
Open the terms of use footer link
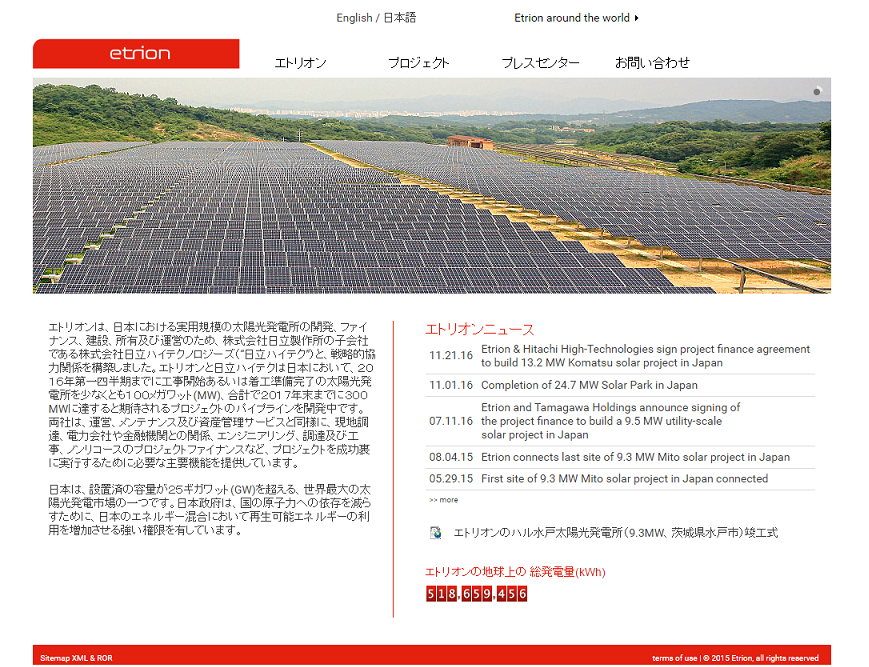pyautogui.click(x=674, y=658)
